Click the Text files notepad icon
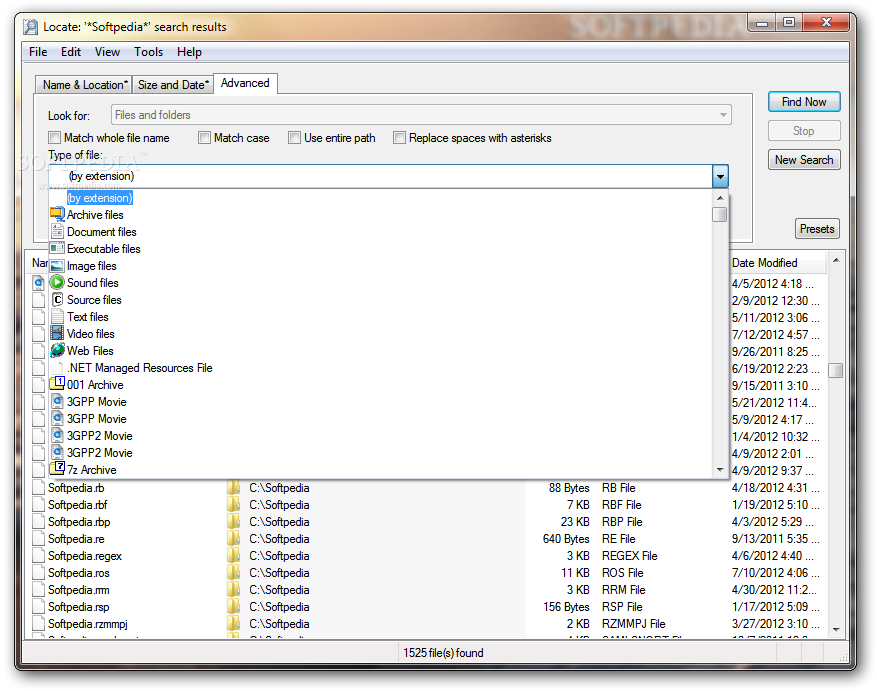Viewport: 877px width, 691px height. [x=57, y=316]
